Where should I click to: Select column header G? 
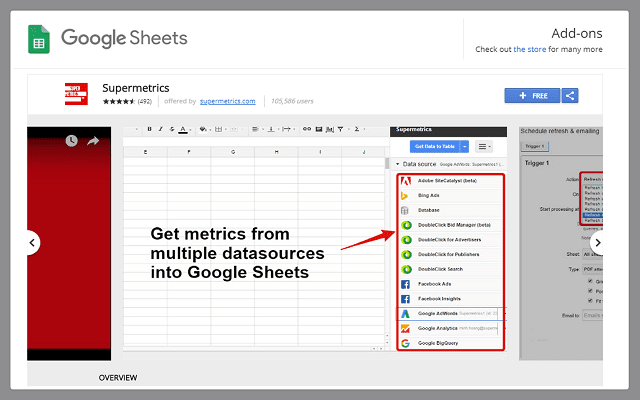233,152
